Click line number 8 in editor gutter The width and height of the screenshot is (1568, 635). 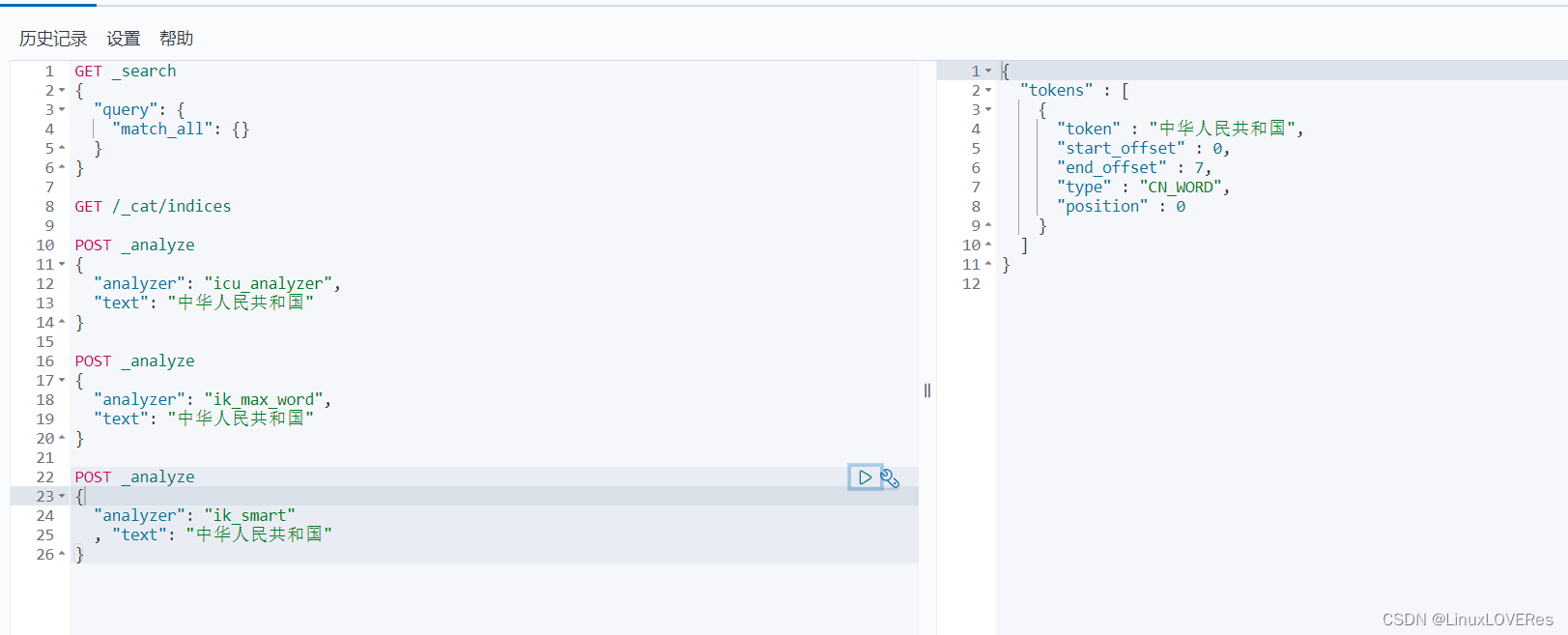point(49,207)
